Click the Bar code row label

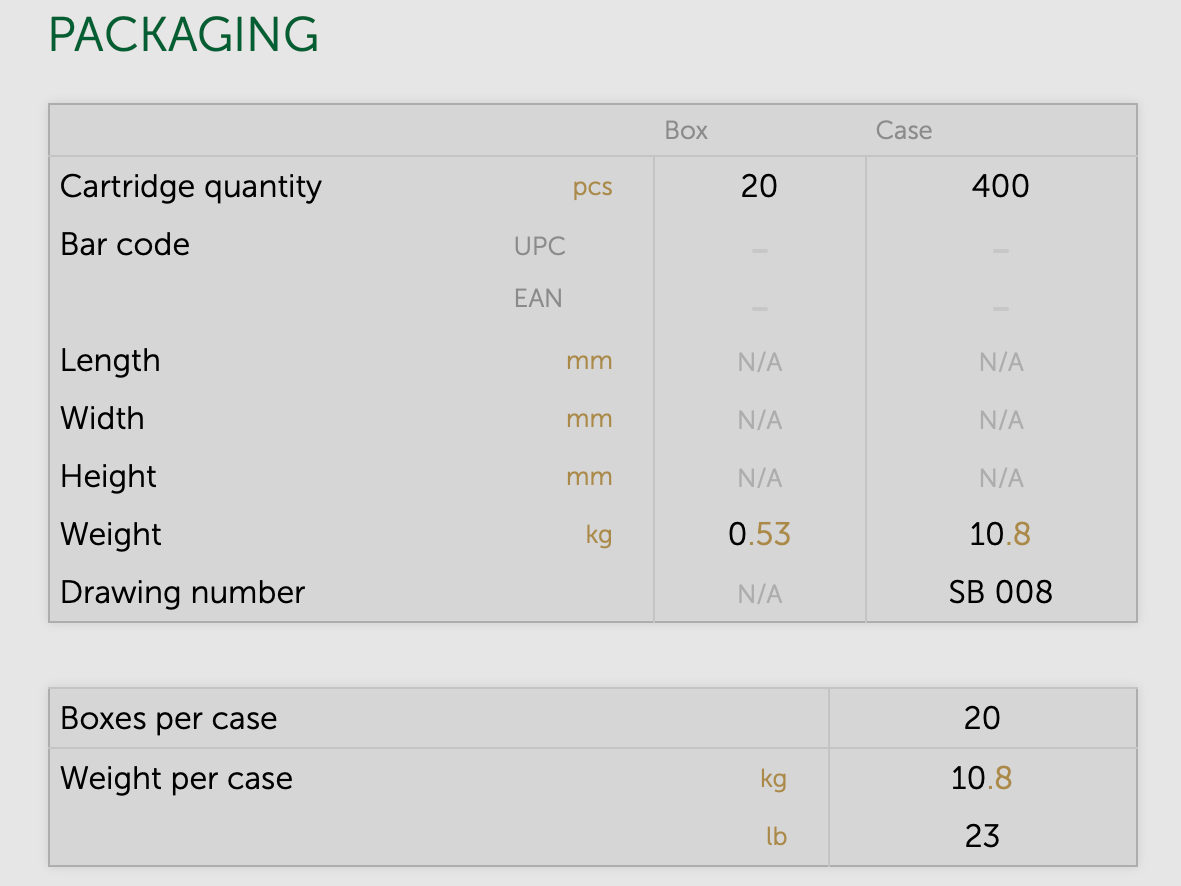pos(125,245)
